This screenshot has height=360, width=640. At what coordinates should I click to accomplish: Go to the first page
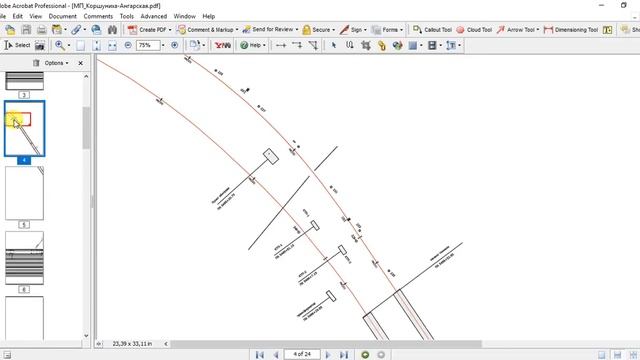(260, 355)
